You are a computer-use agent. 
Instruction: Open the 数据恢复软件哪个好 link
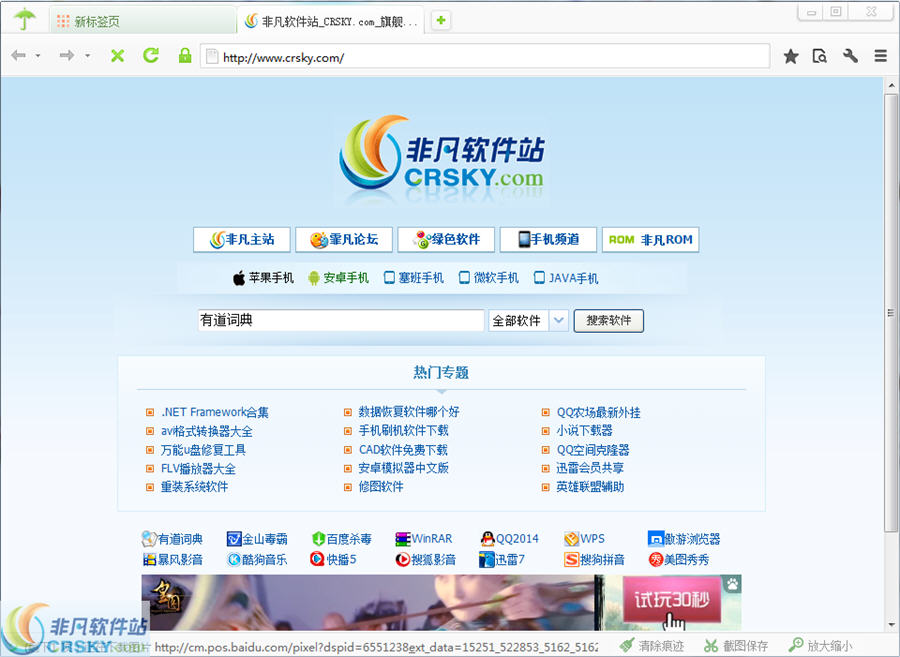pyautogui.click(x=409, y=412)
